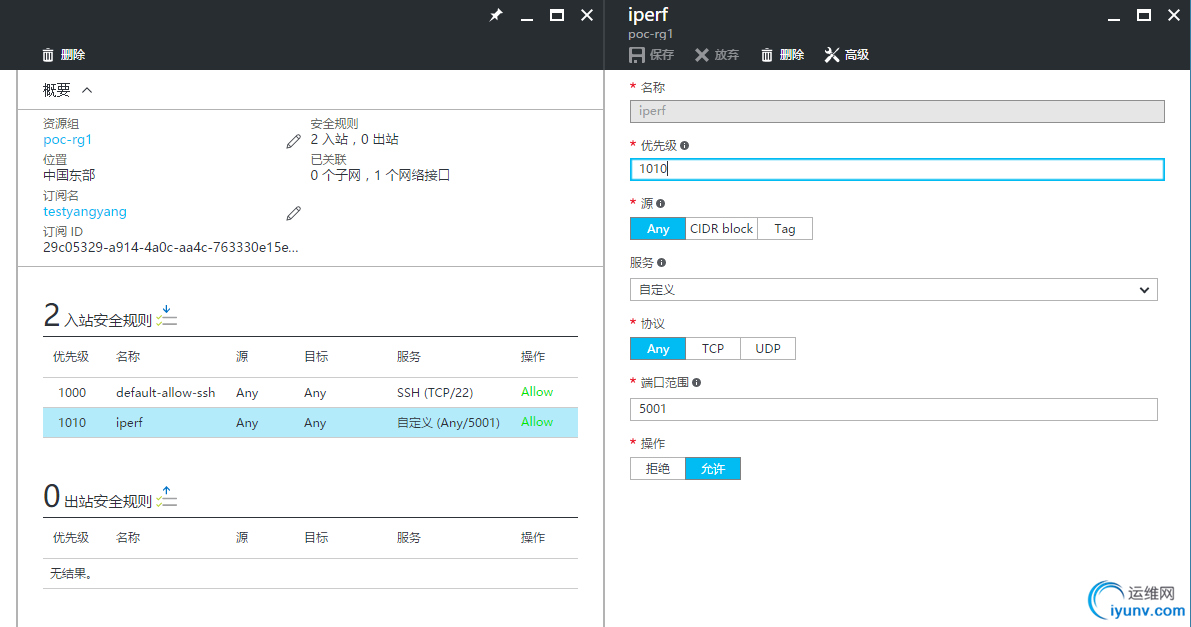1191x627 pixels.
Task: Click priority 1010 cell in inbound rules
Action: click(x=72, y=423)
